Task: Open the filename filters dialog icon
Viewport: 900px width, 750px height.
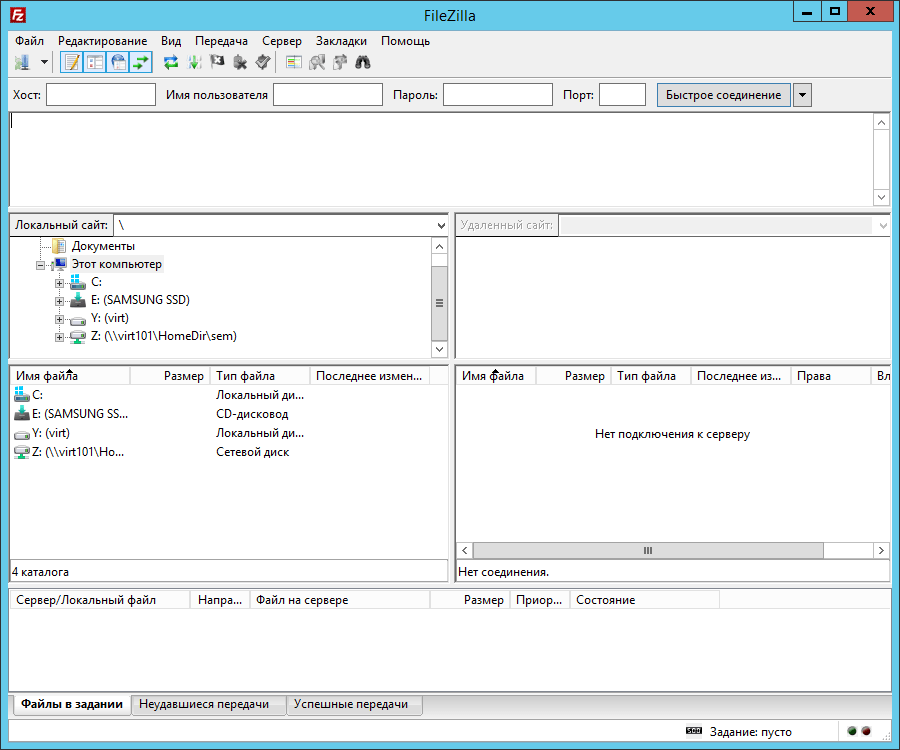Action: click(294, 62)
